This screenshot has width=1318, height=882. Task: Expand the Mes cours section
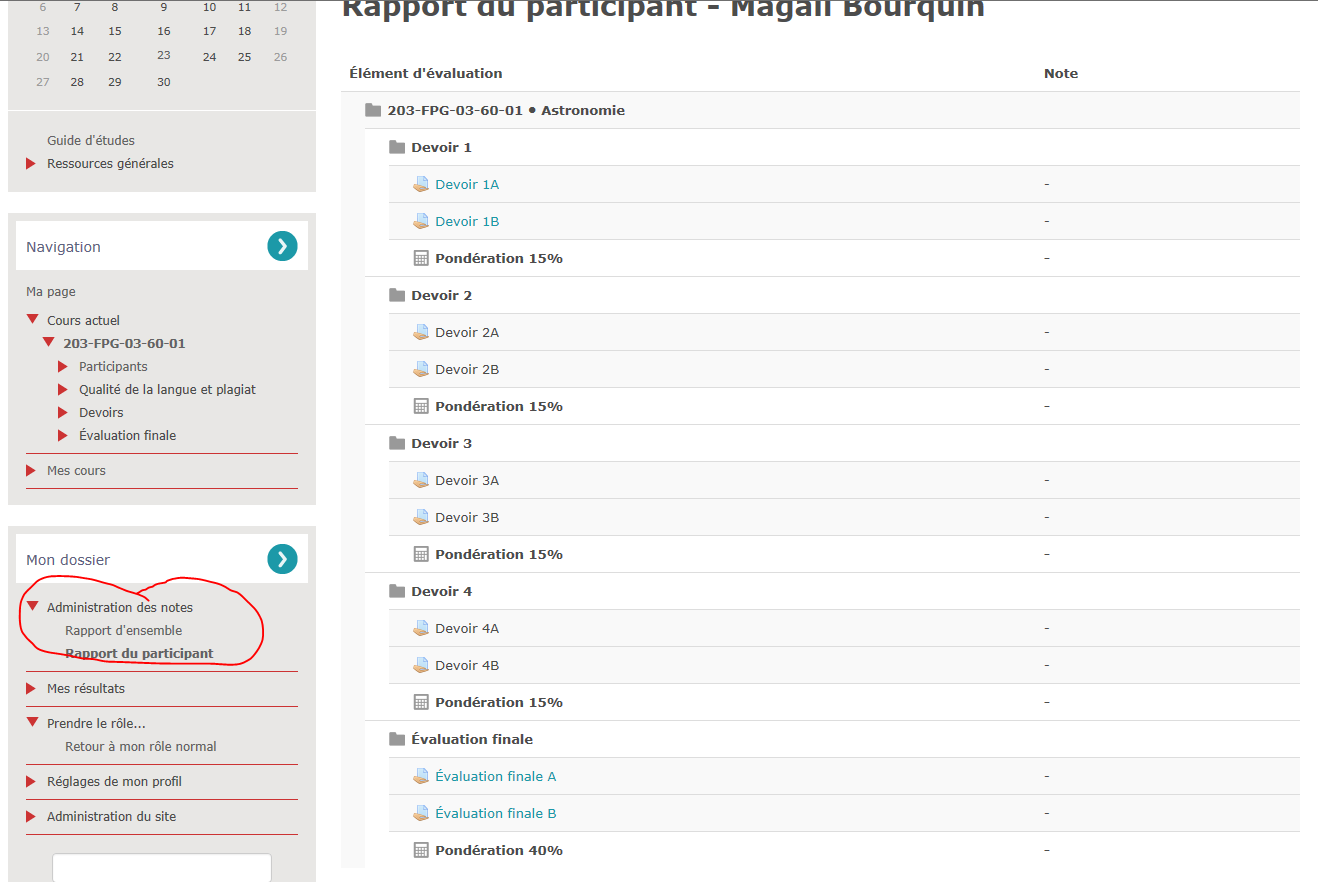point(32,470)
